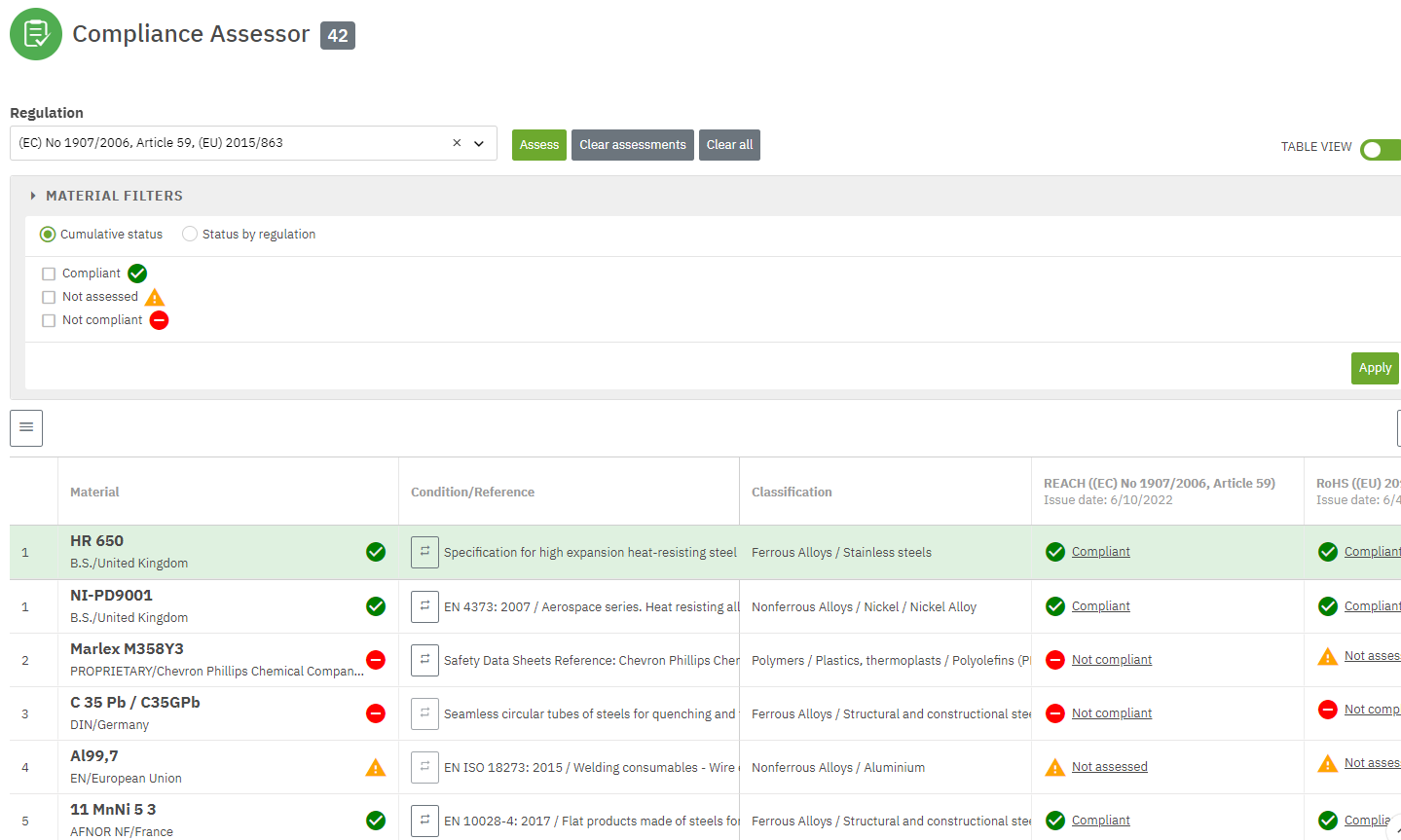Screen dimensions: 1401x840
Task: Click red not-compliant status icon for C 35 Pb
Action: click(x=376, y=713)
